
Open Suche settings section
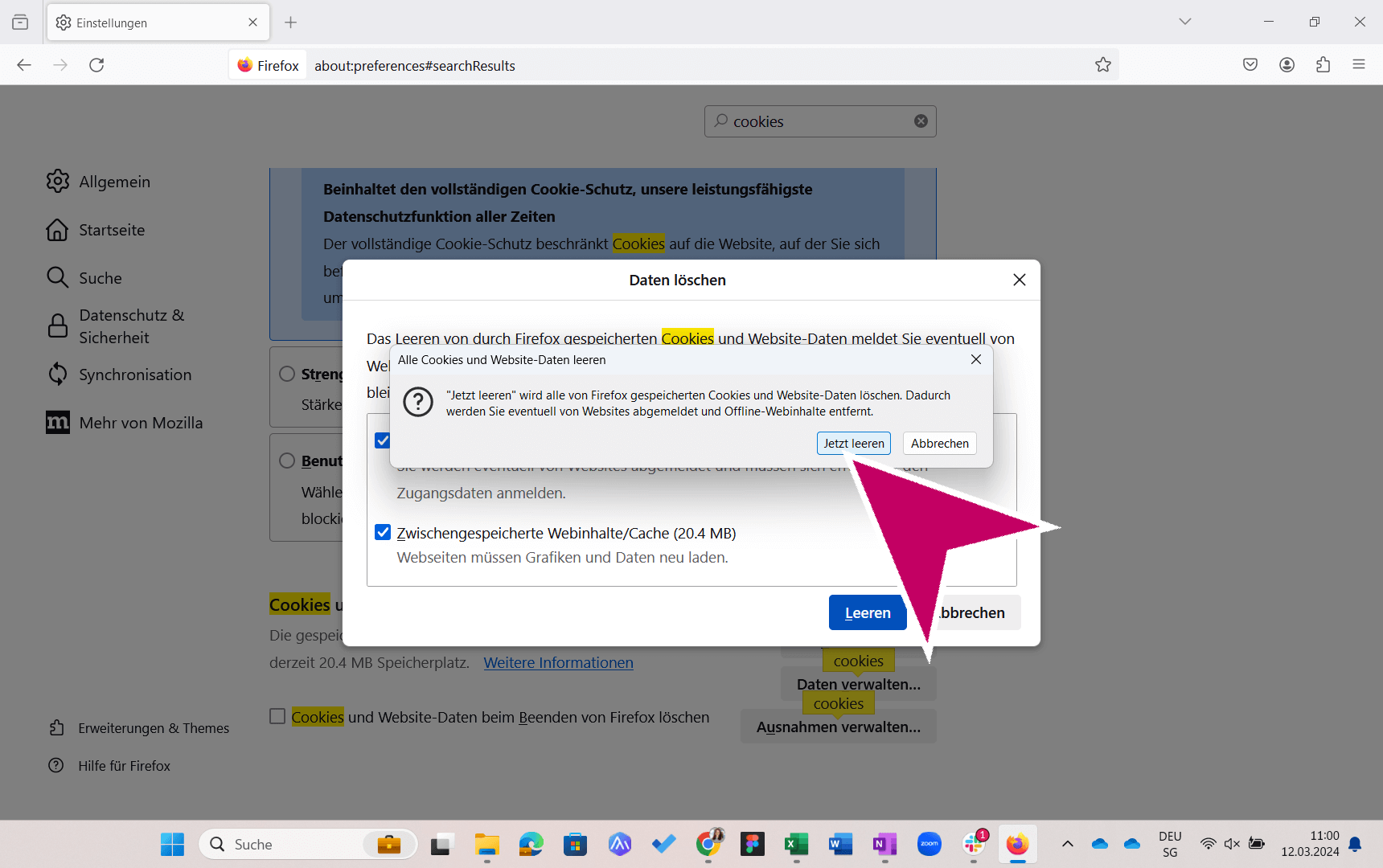tap(84, 278)
